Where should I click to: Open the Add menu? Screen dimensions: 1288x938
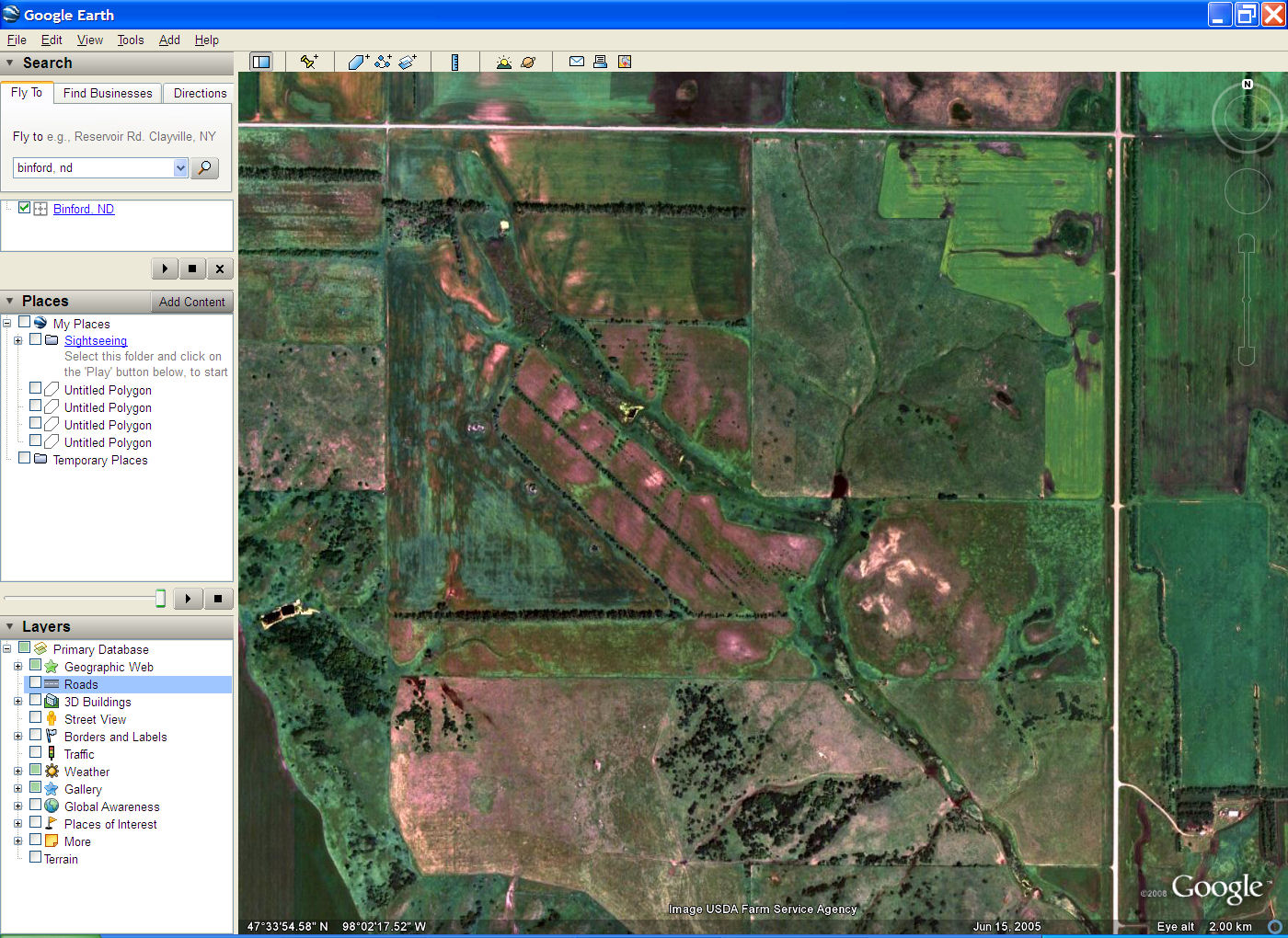coord(169,40)
